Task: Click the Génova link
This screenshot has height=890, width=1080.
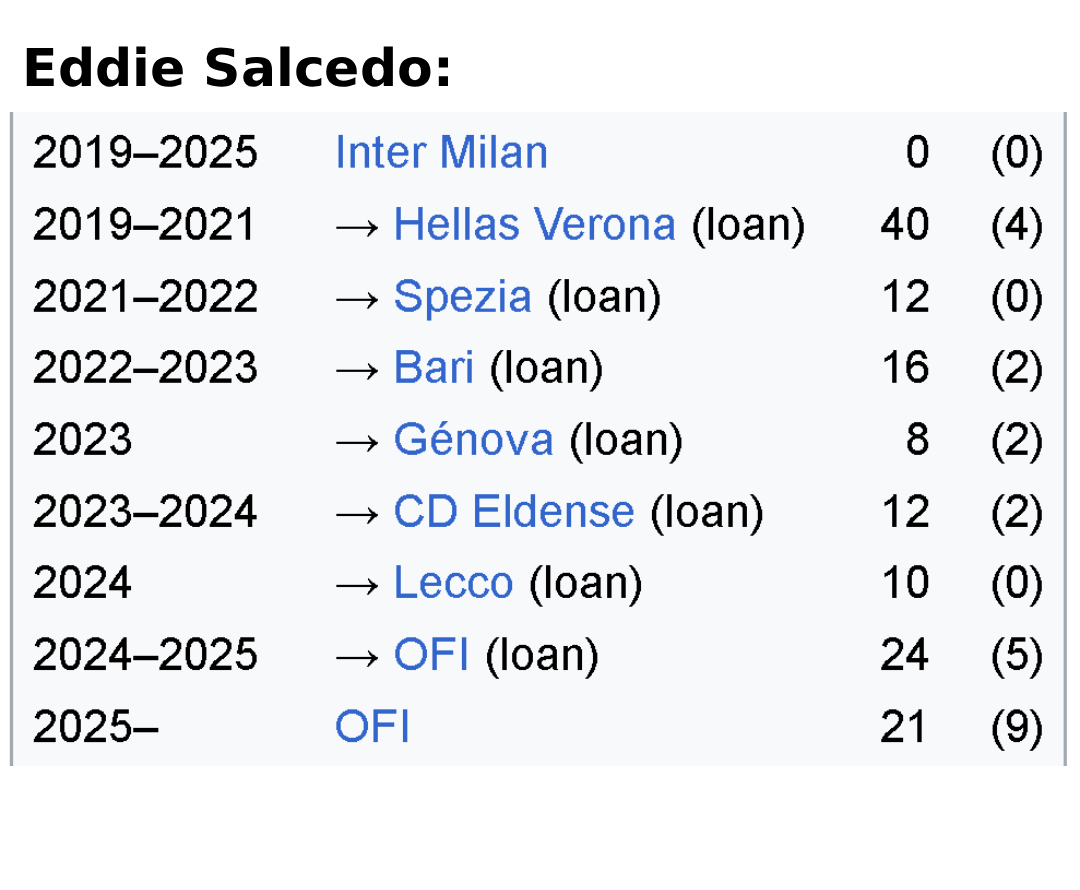Action: coord(473,440)
